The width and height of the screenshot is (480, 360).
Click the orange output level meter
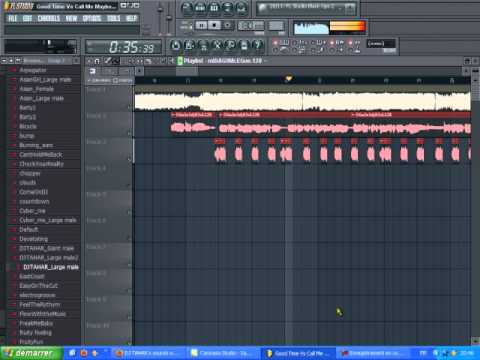point(347,27)
